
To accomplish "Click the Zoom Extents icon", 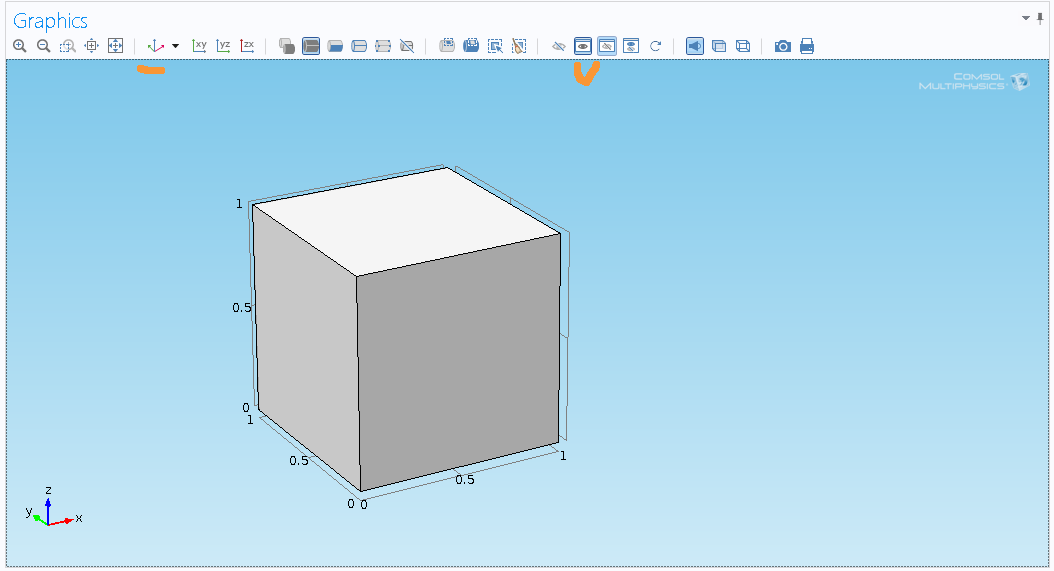I will click(115, 46).
